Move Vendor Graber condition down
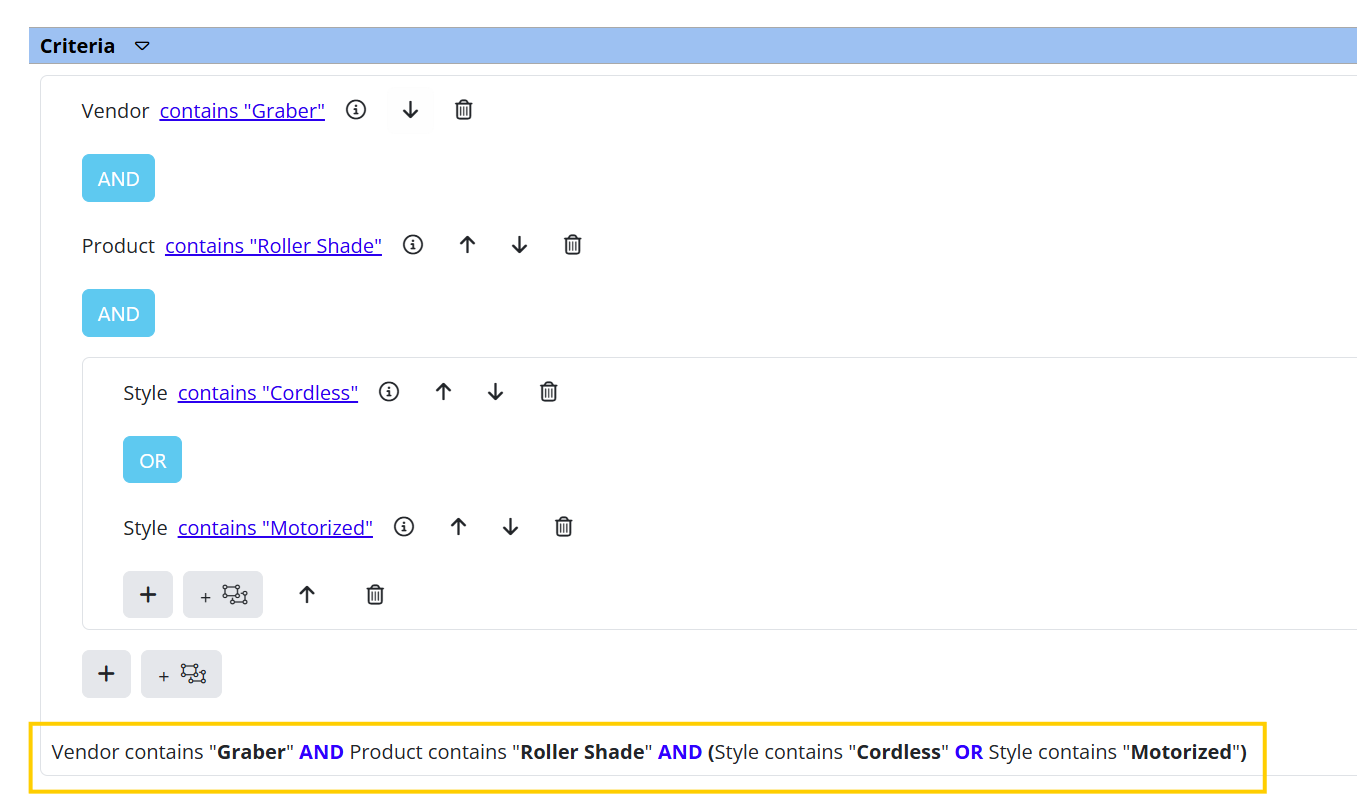 pos(410,110)
